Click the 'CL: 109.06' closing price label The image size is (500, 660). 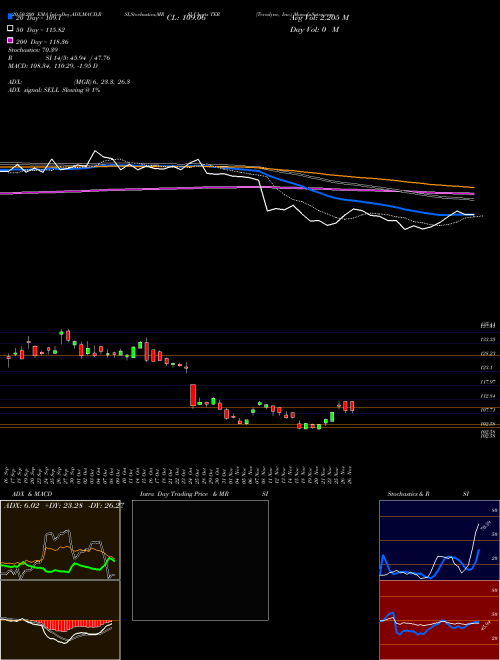[186, 18]
